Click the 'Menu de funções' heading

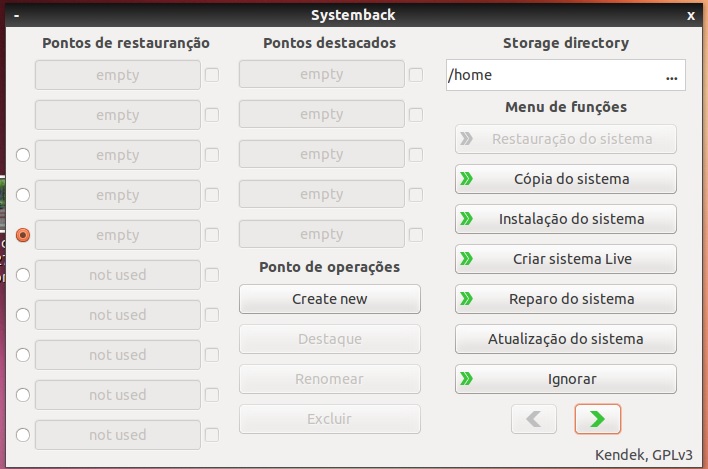tap(566, 107)
